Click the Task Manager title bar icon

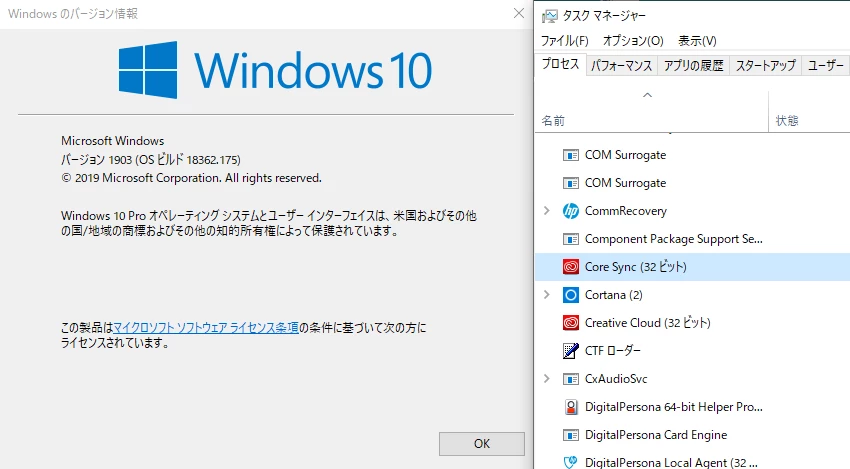[x=549, y=16]
